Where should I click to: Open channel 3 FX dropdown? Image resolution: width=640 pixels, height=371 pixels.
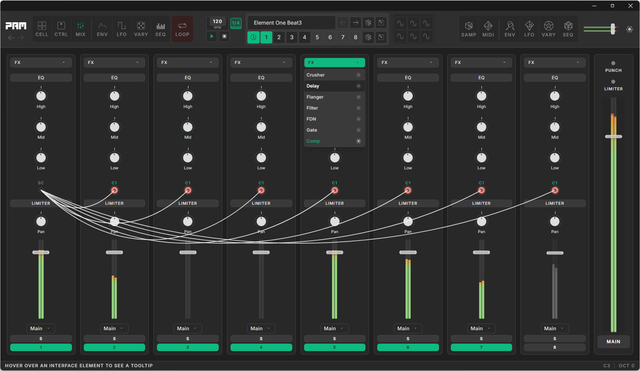(188, 62)
